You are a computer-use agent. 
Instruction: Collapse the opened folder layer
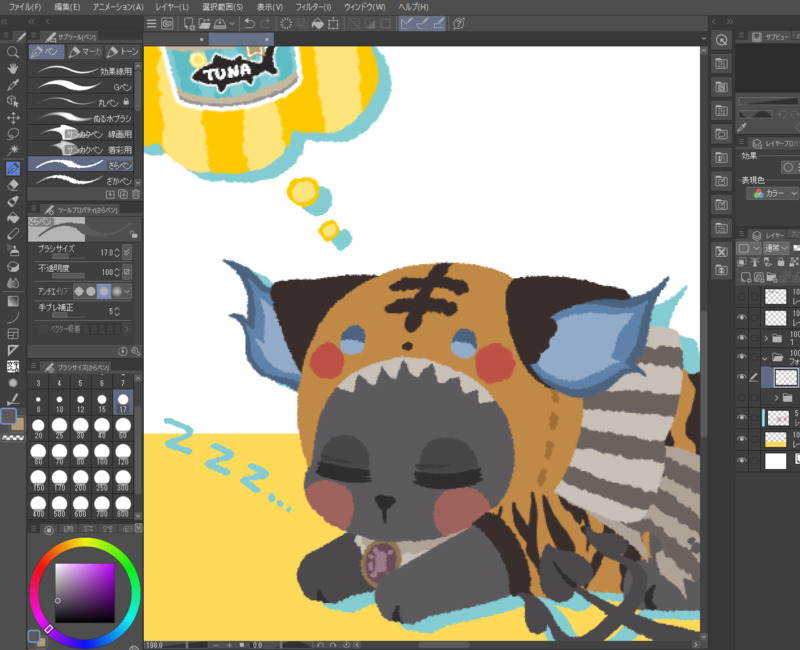click(765, 358)
